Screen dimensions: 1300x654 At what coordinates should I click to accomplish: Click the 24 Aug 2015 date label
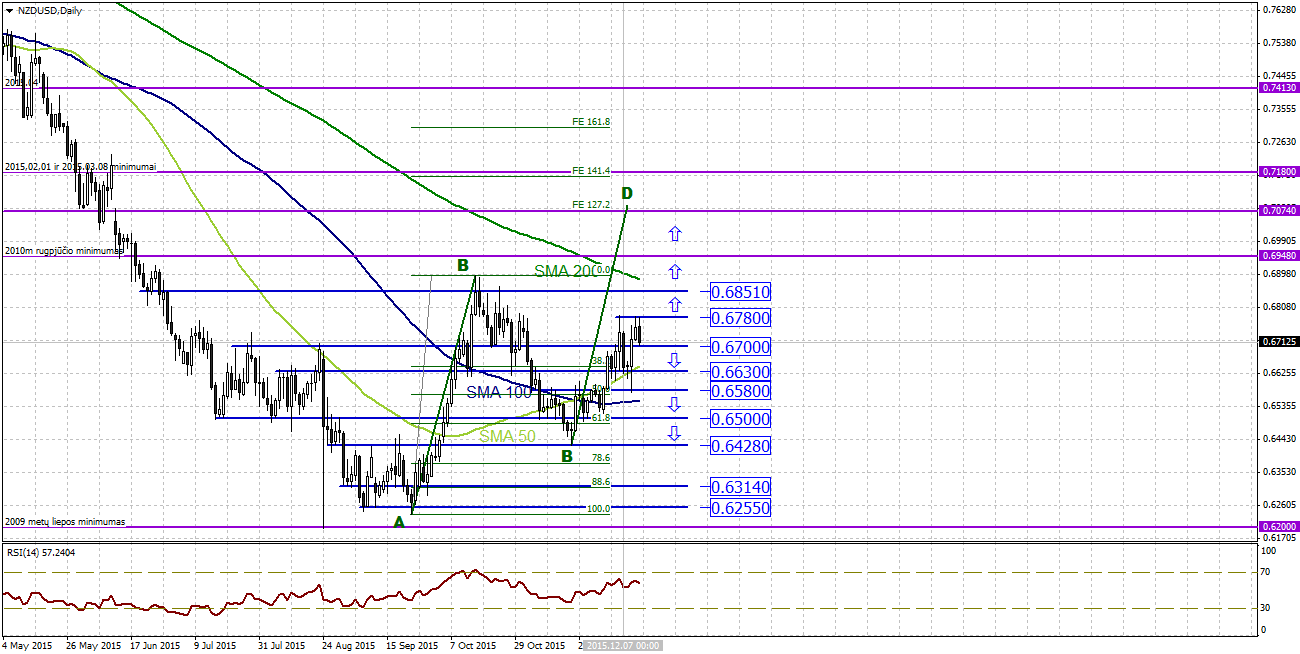click(349, 646)
